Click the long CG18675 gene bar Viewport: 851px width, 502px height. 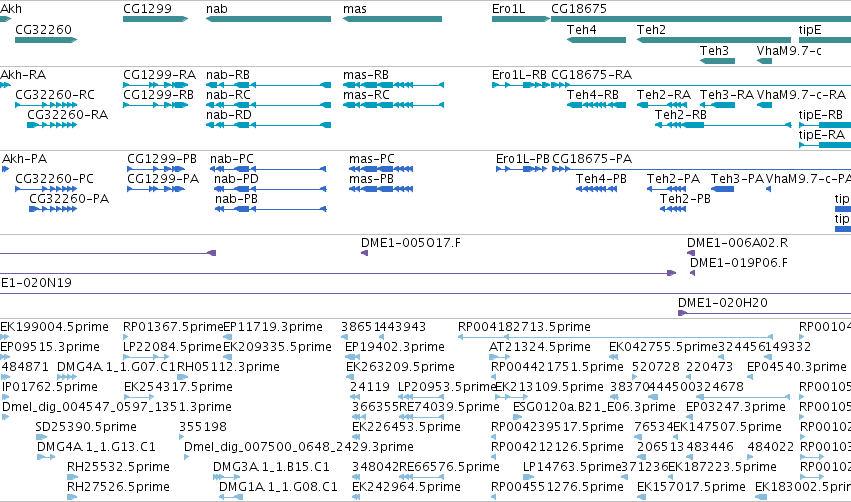[701, 19]
